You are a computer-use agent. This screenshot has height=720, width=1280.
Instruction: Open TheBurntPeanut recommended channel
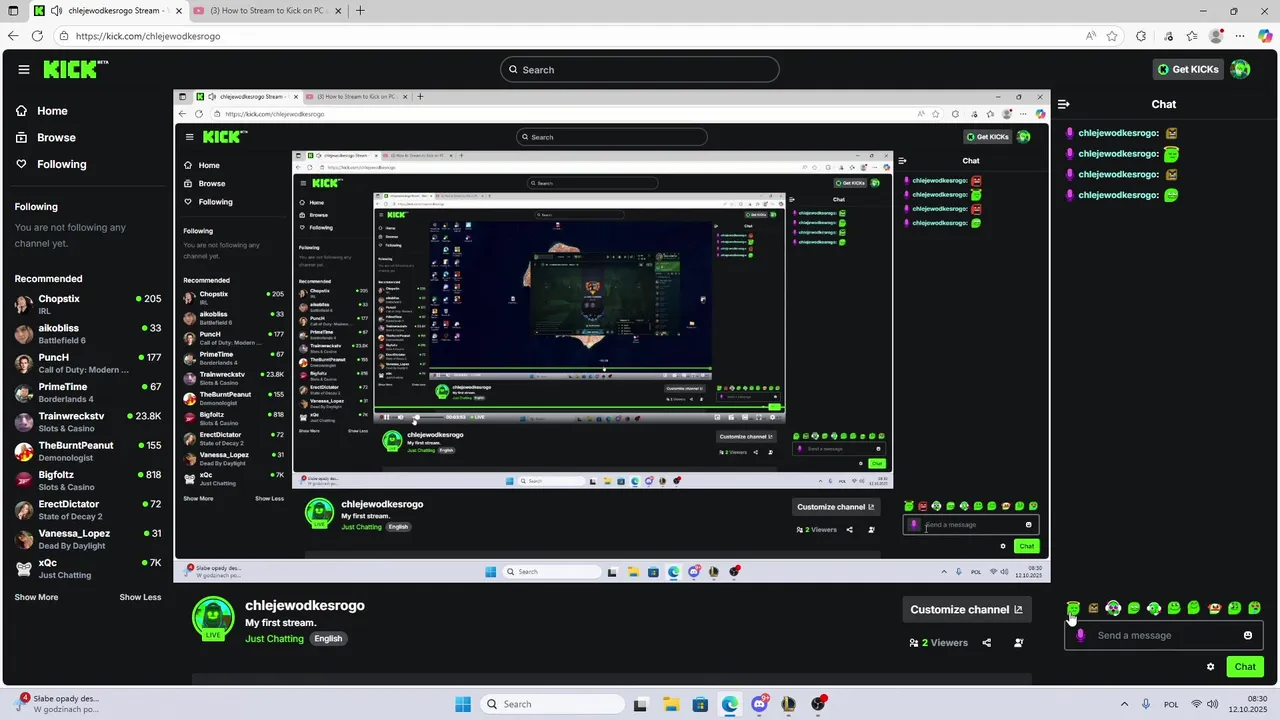[88, 451]
